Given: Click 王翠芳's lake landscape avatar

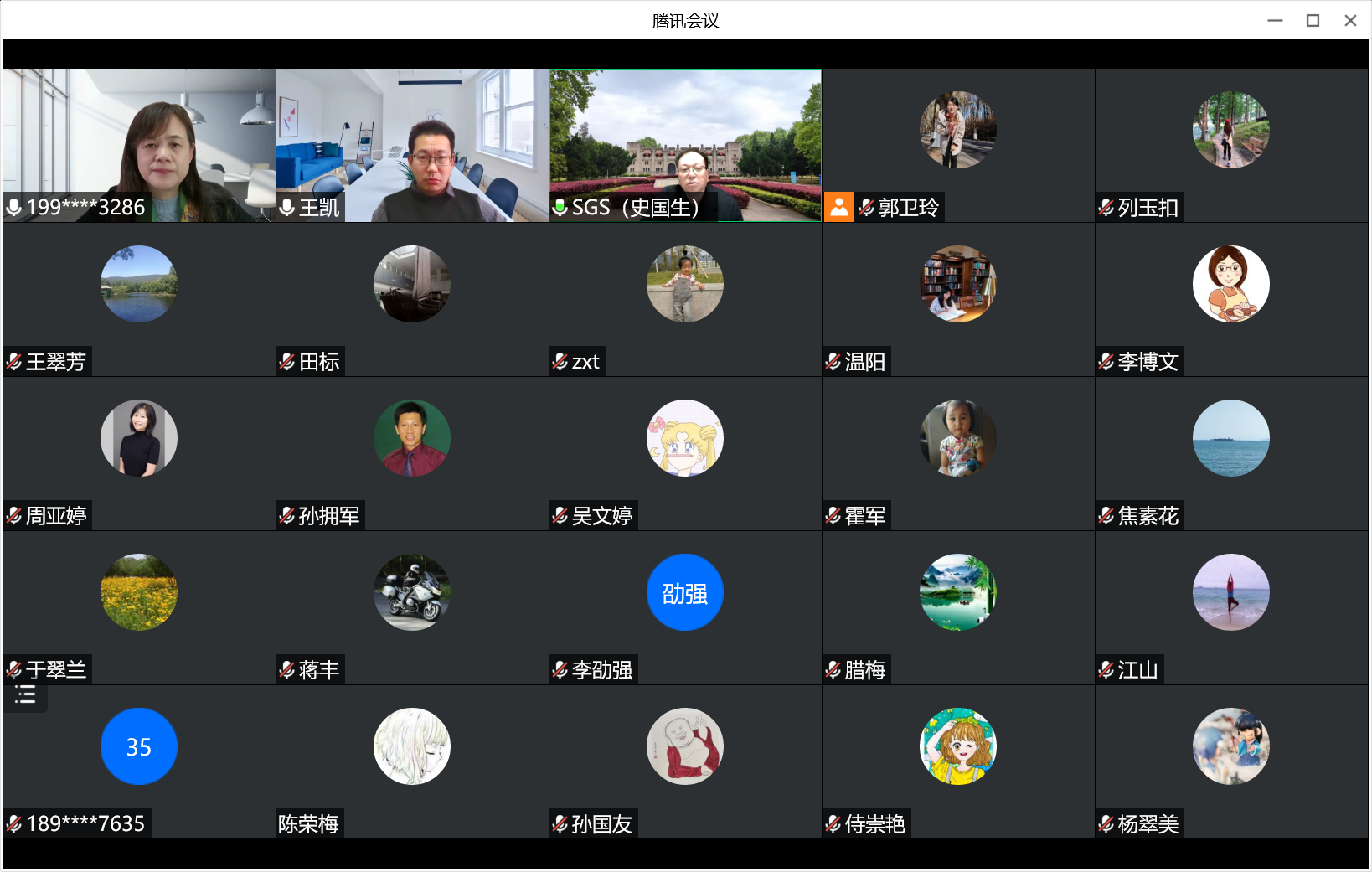Looking at the screenshot, I should coord(139,284).
